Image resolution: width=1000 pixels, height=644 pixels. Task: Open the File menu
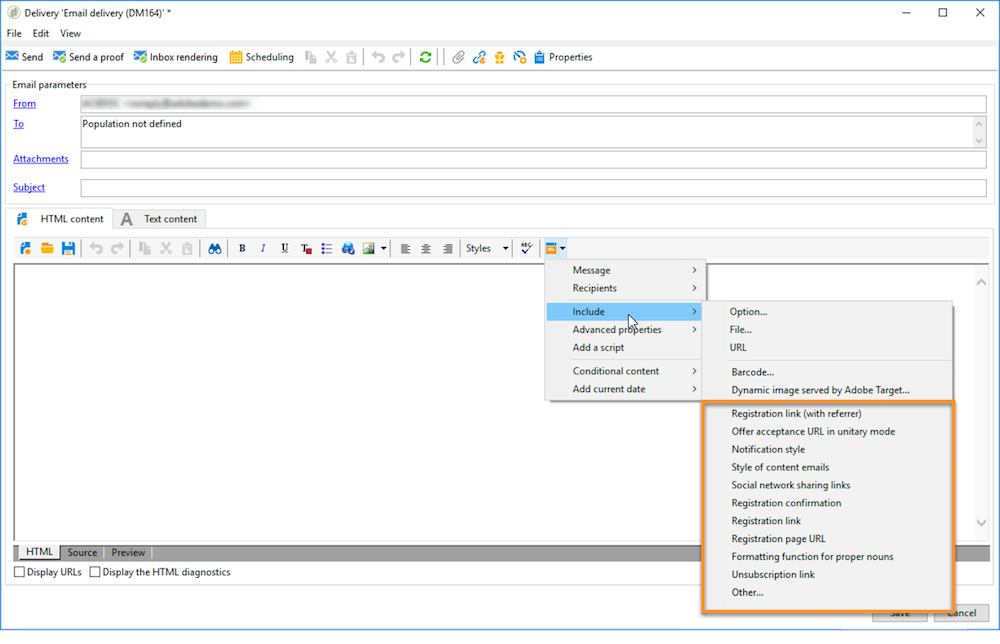(x=14, y=33)
